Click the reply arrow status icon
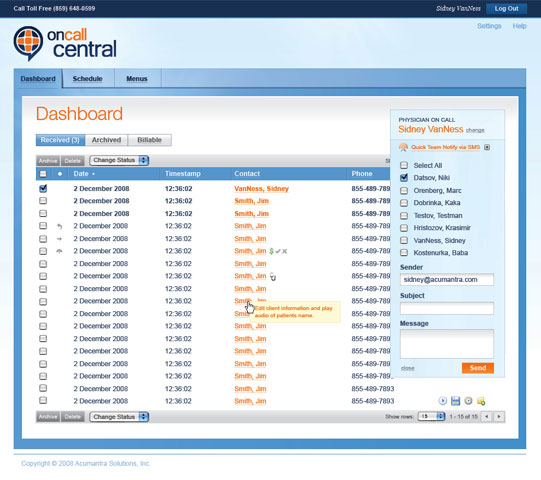 60,226
